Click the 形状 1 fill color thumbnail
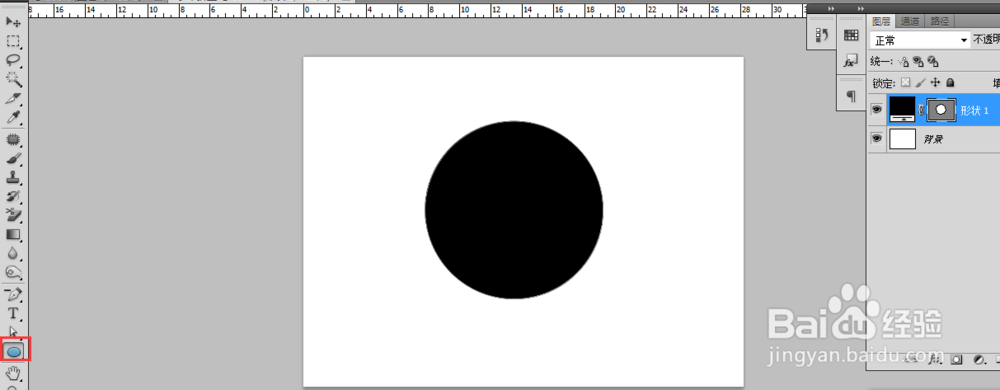The height and width of the screenshot is (390, 1000). pos(902,110)
